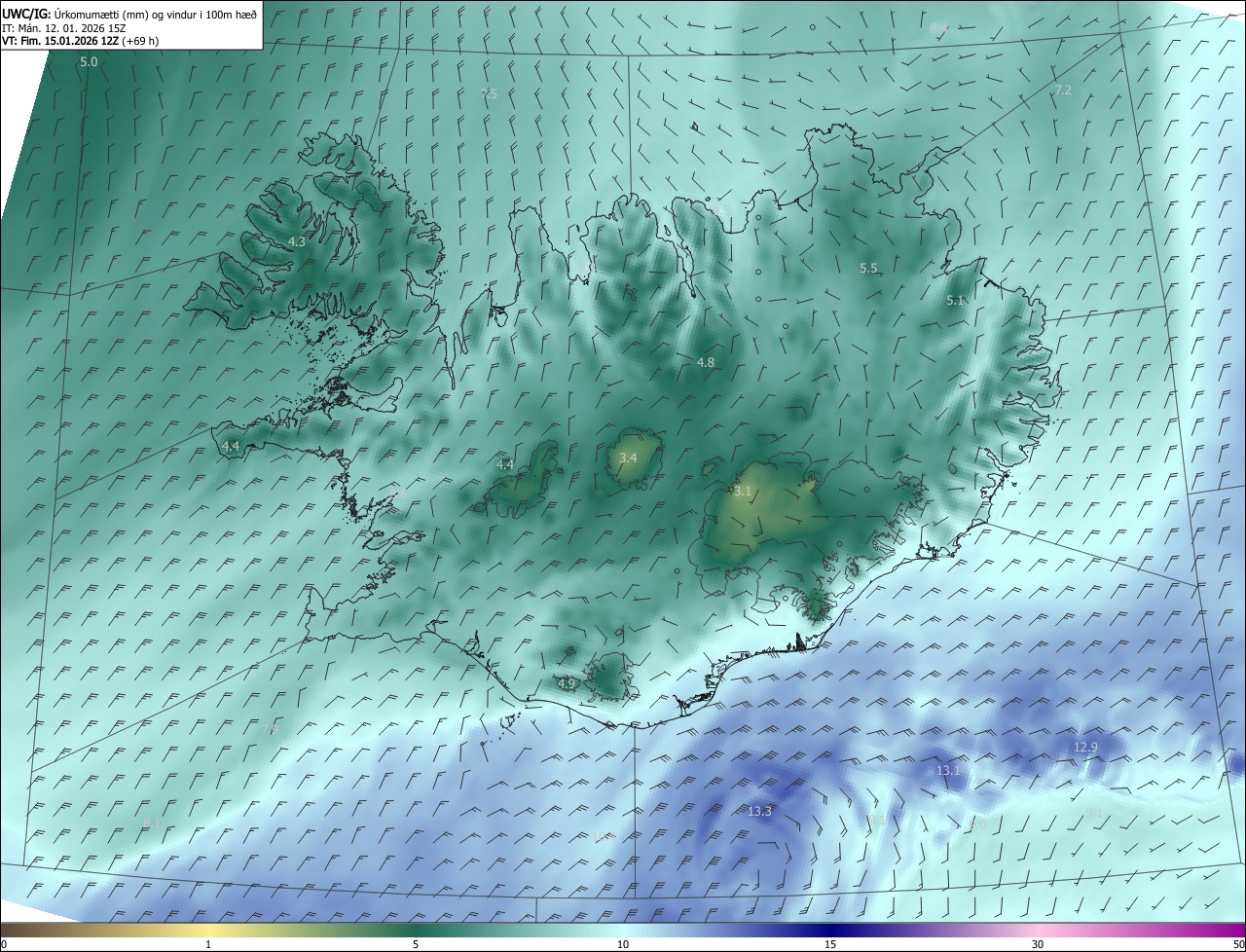Click the dark blue part of the colour bar above 15
Image resolution: width=1246 pixels, height=952 pixels.
[830, 930]
